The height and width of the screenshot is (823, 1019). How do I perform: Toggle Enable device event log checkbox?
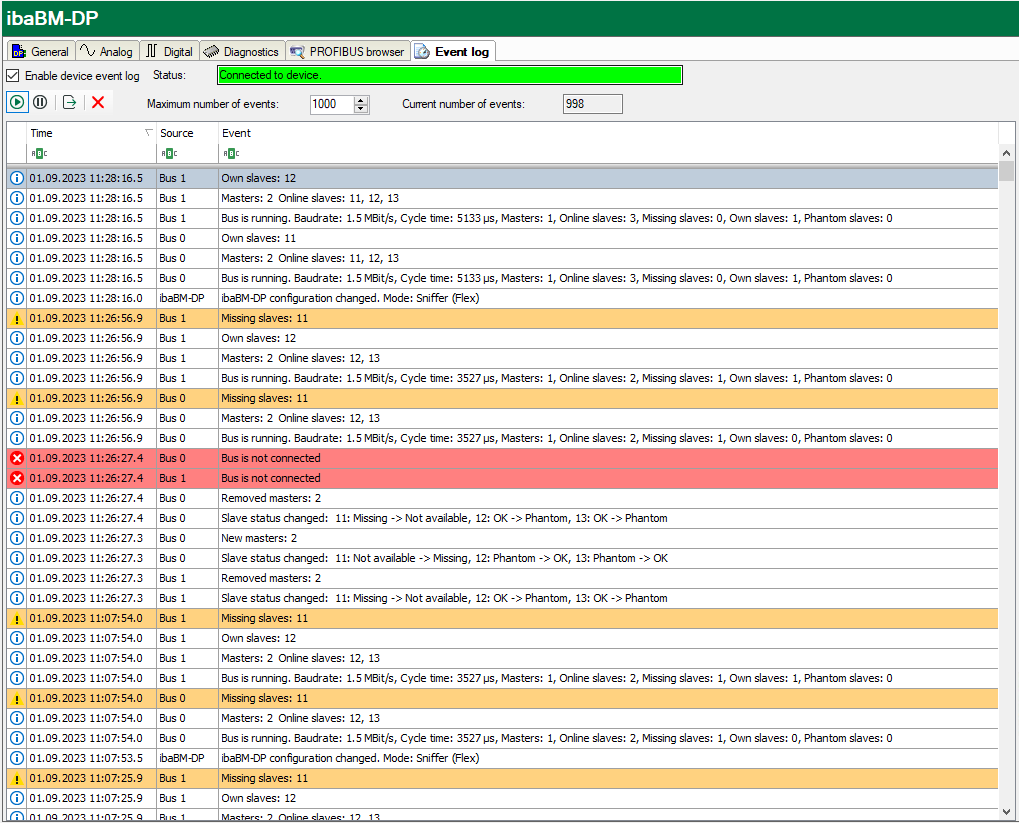point(13,75)
